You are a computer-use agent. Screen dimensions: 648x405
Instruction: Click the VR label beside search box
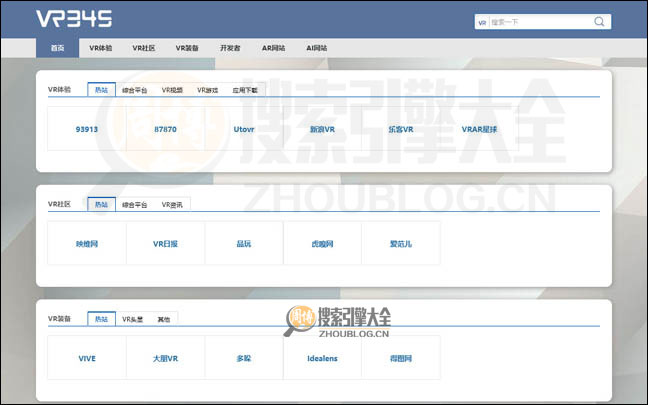(x=482, y=22)
